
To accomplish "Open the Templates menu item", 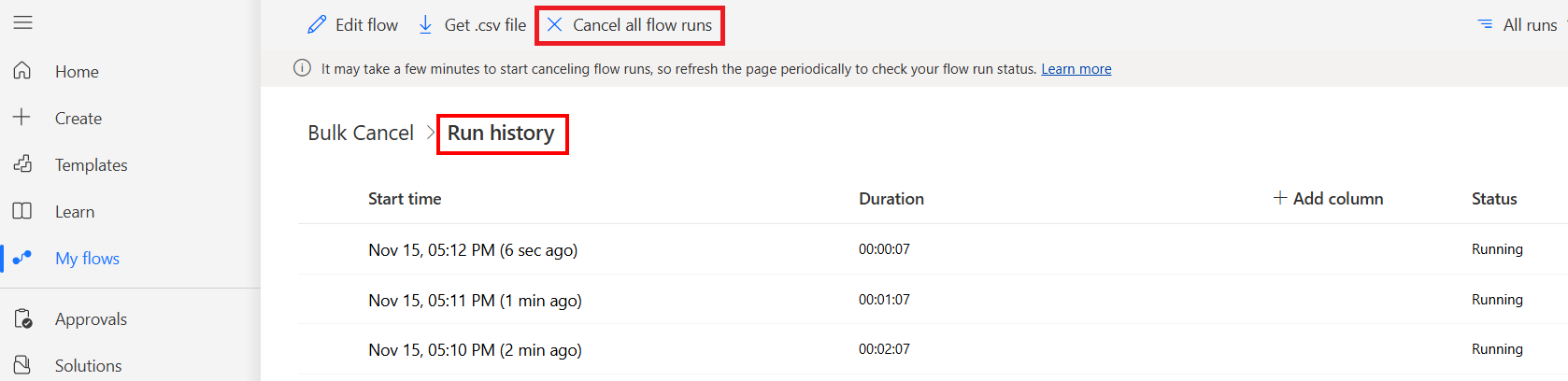I will pyautogui.click(x=91, y=165).
